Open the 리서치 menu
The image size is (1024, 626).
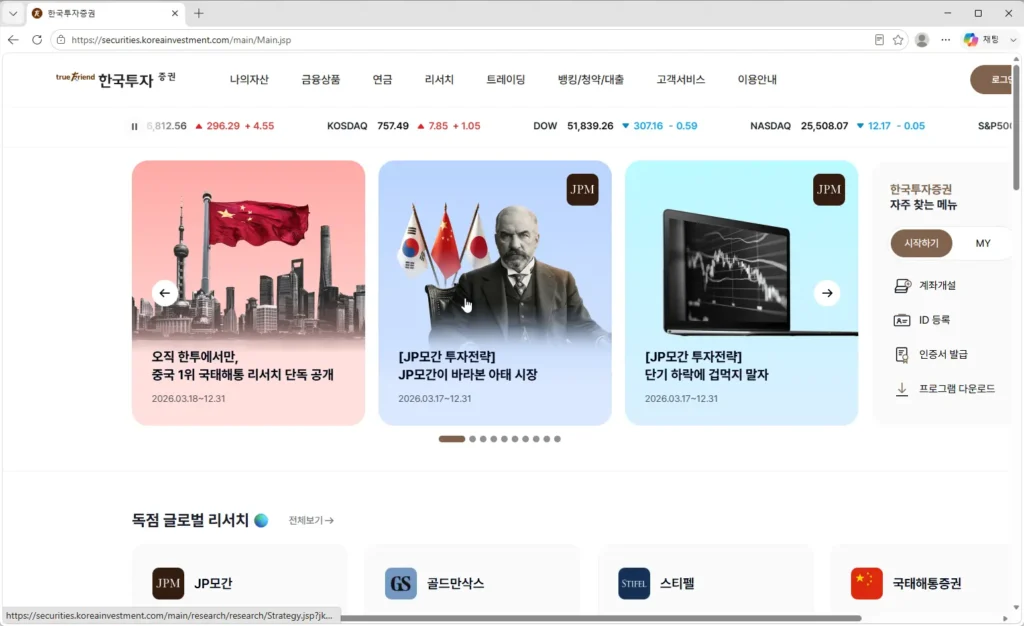click(x=439, y=80)
